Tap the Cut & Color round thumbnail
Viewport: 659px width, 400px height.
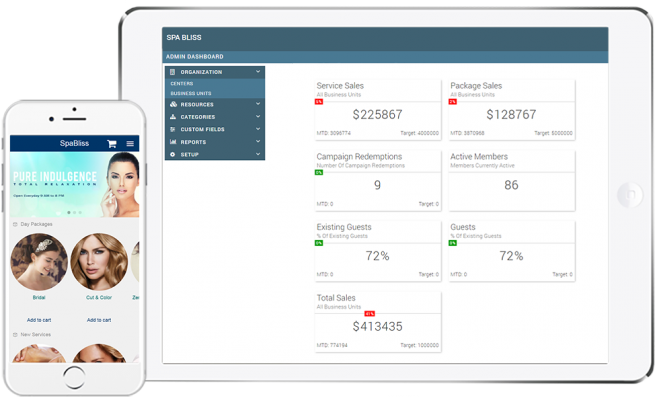tap(99, 262)
